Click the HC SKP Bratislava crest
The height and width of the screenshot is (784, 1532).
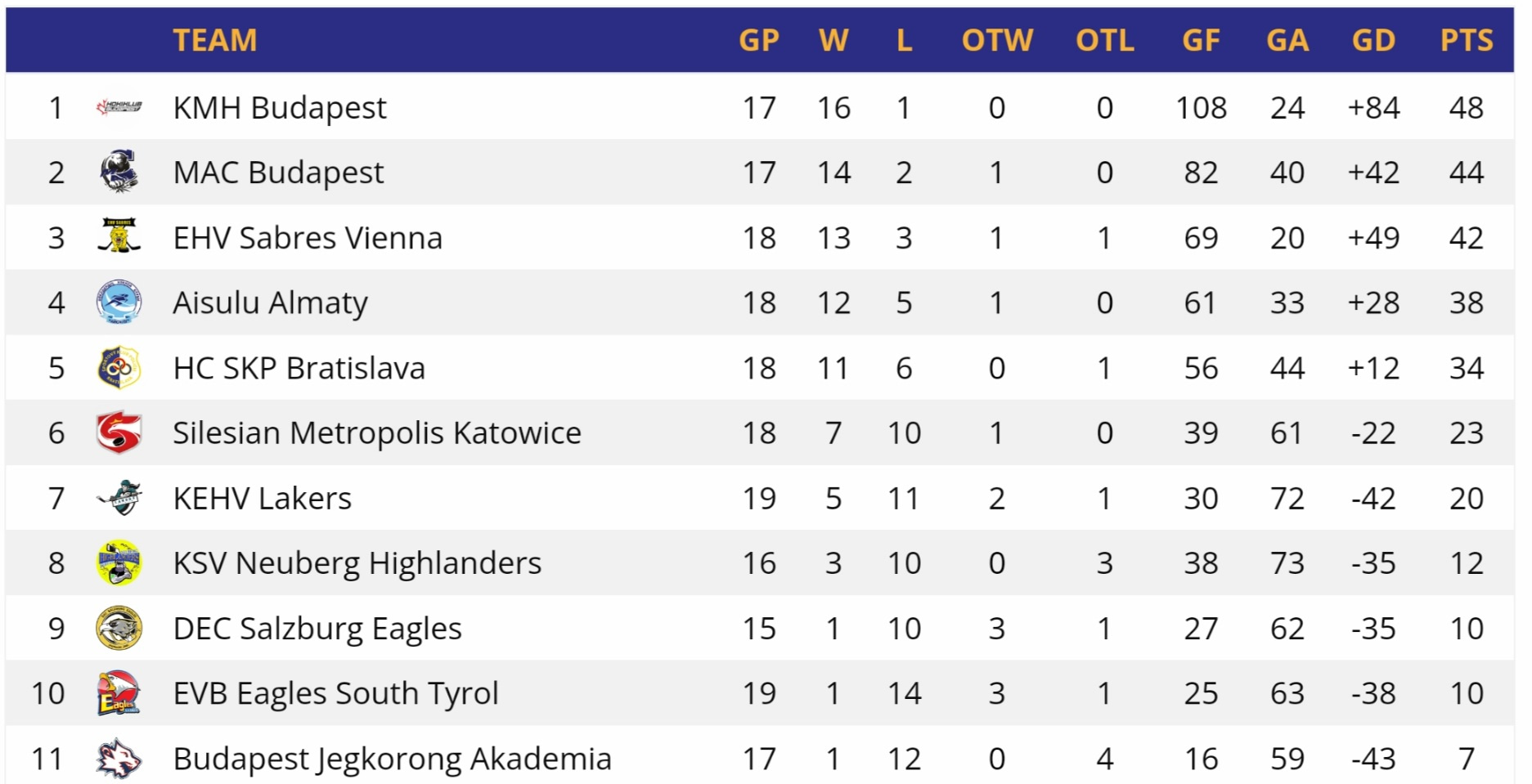click(x=119, y=367)
